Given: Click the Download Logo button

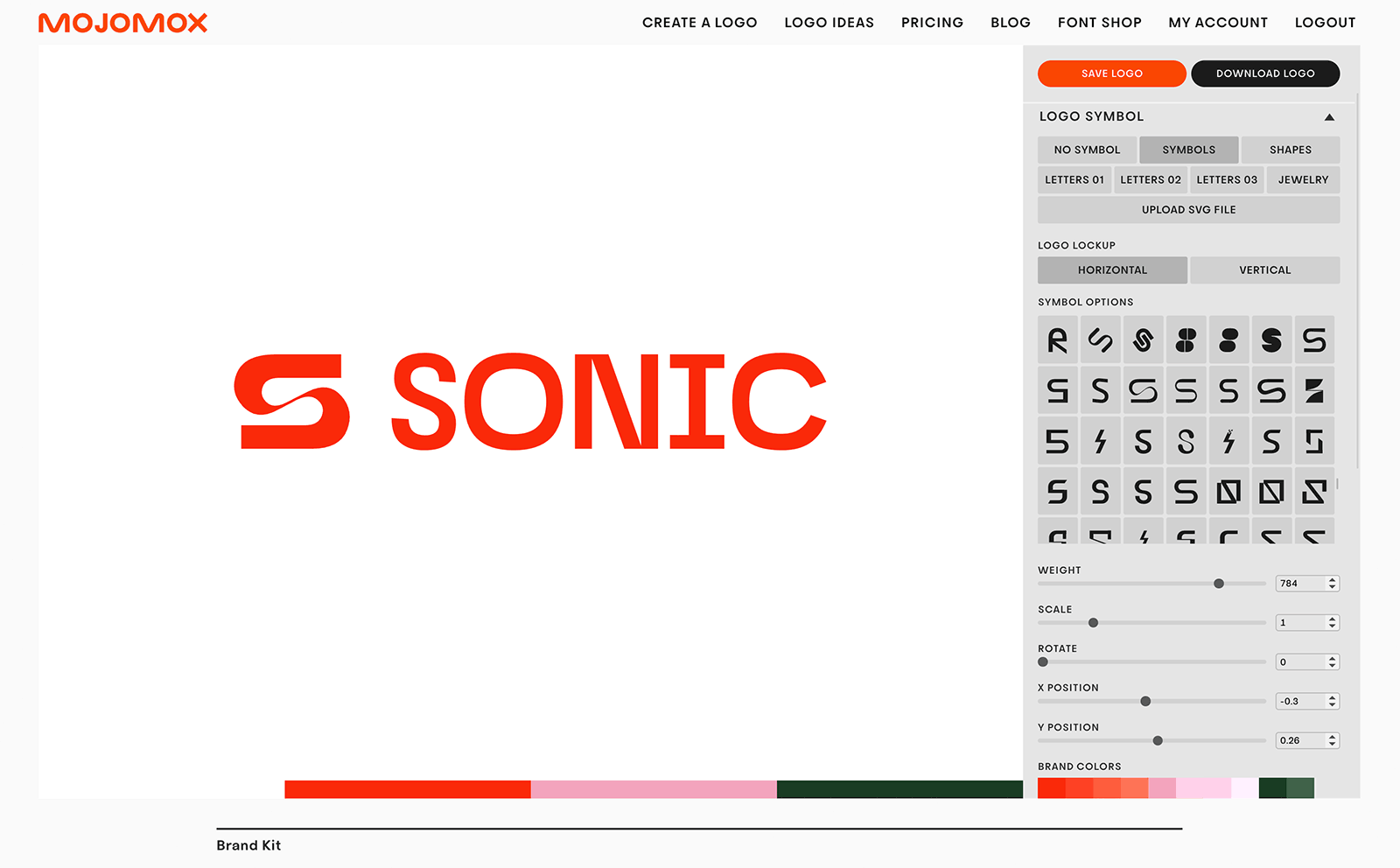Looking at the screenshot, I should pos(1265,73).
